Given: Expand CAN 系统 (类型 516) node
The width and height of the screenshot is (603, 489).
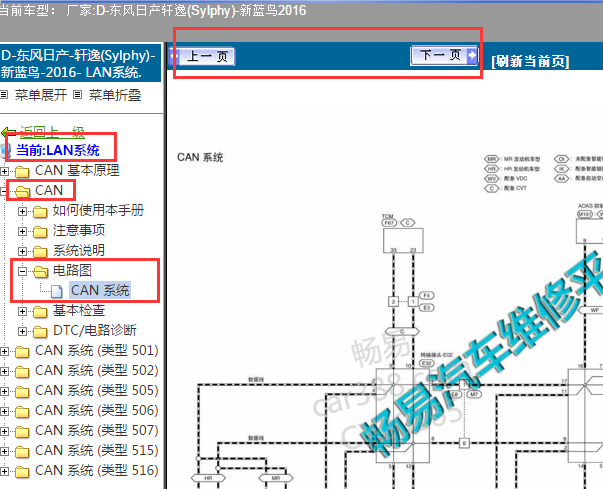Looking at the screenshot, I should [4, 471].
